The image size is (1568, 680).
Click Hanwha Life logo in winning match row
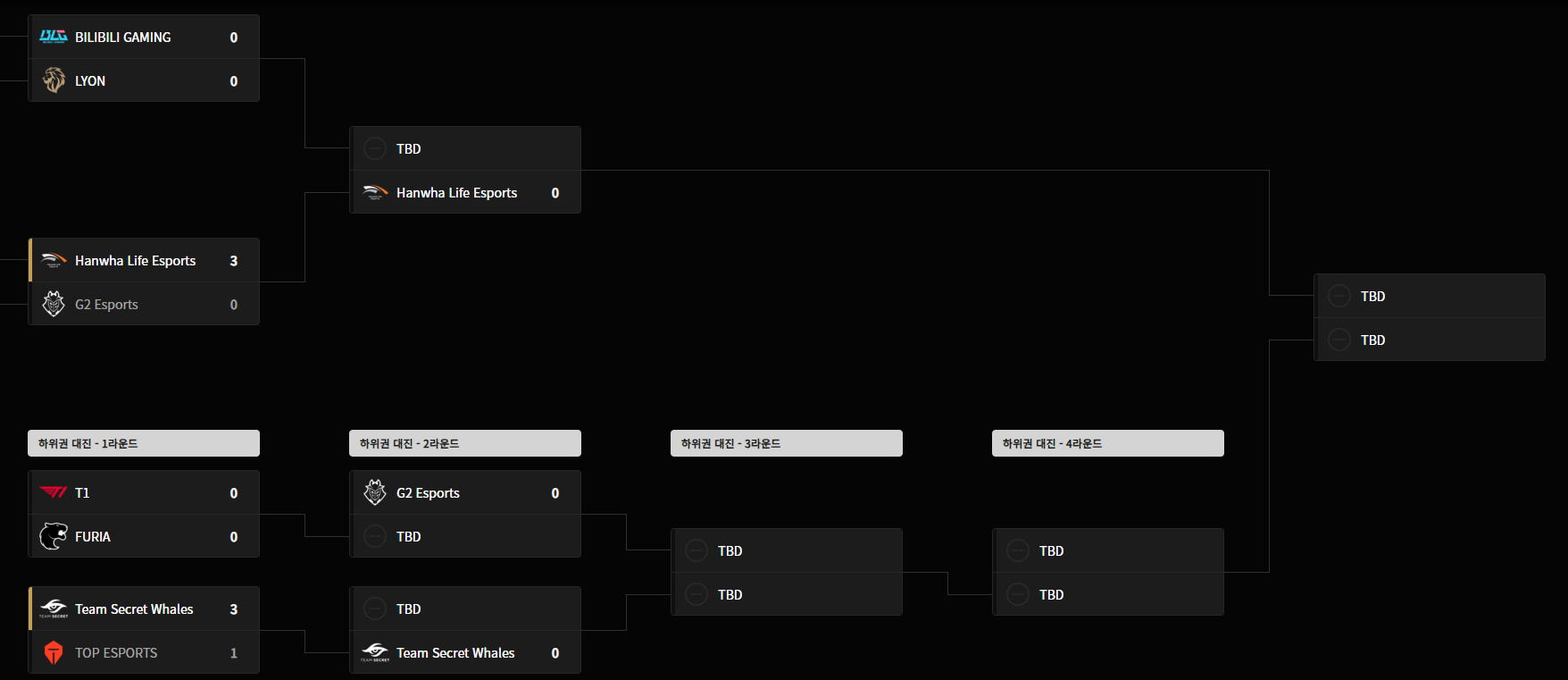(54, 260)
